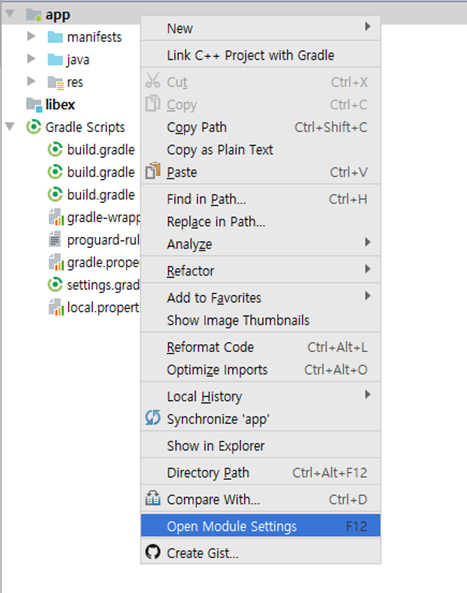The image size is (467, 593).
Task: Click the GitHub icon beside Create Gist
Action: click(153, 552)
